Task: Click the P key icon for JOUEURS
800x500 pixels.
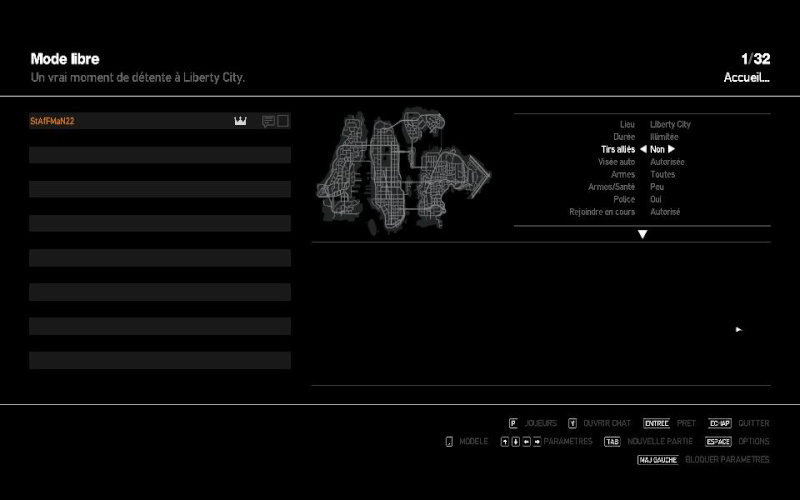Action: coord(513,423)
